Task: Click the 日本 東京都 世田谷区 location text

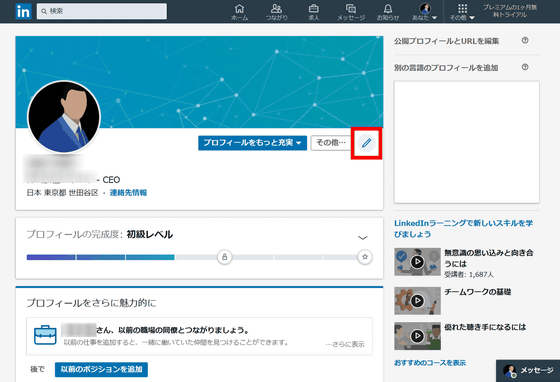Action: click(62, 193)
